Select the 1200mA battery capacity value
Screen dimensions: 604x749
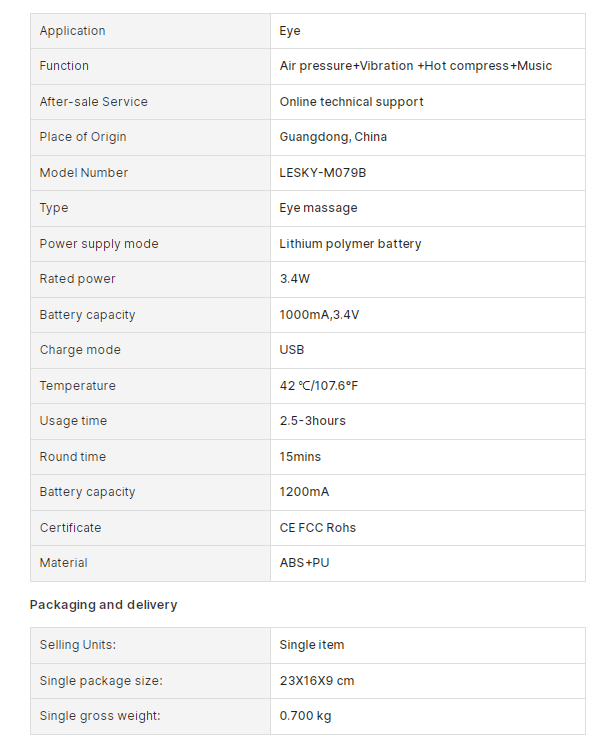point(304,492)
